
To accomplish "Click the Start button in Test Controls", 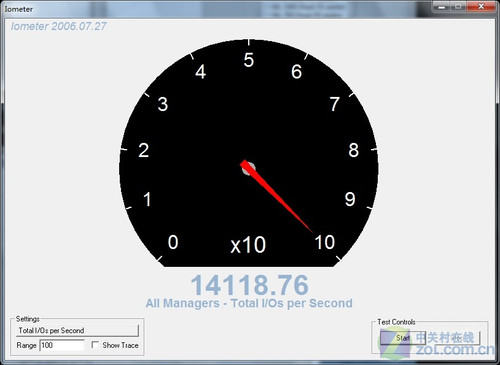I will 403,338.
